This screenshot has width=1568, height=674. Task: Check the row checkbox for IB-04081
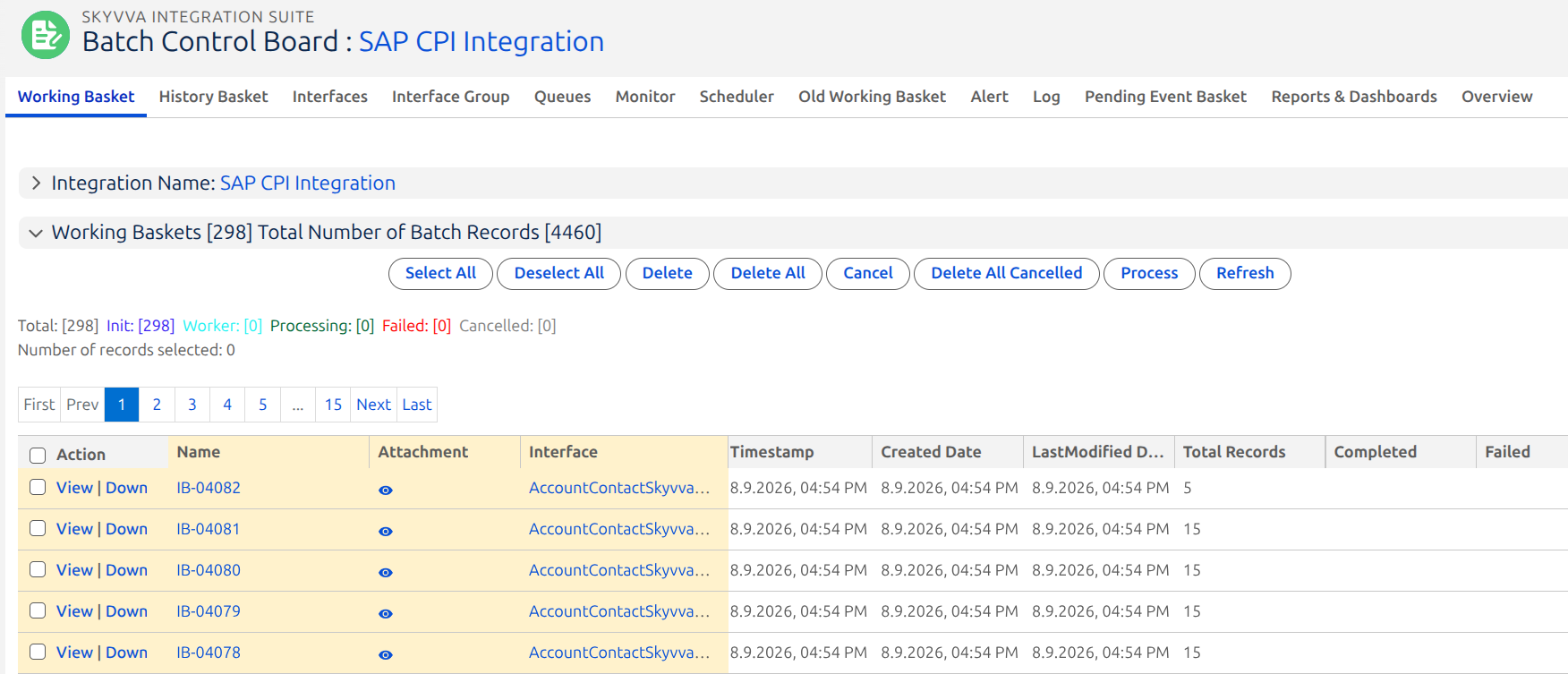coord(38,528)
